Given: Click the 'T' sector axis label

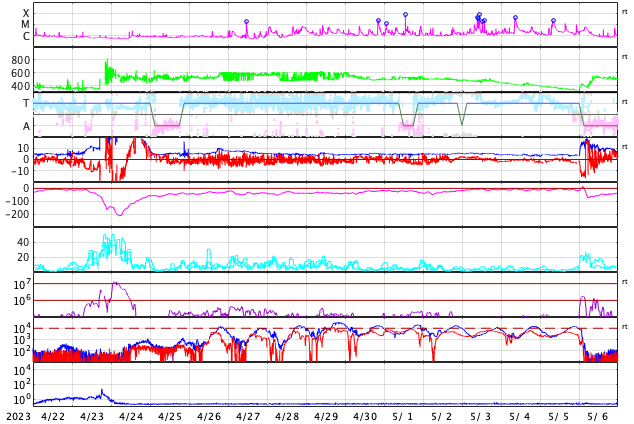Looking at the screenshot, I should 26,103.
